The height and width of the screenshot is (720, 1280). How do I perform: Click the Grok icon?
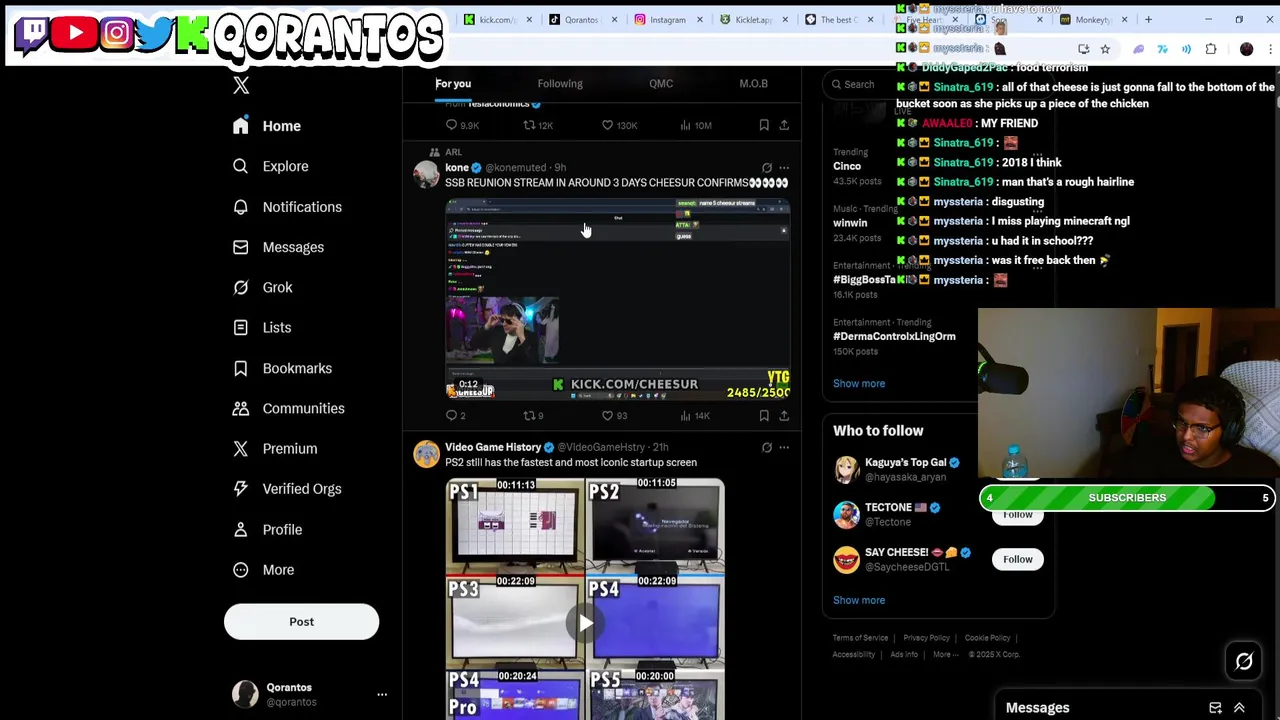[x=240, y=287]
